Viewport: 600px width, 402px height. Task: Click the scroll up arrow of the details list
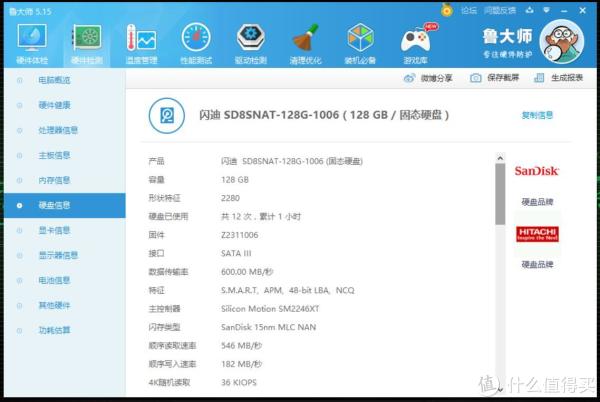click(500, 158)
